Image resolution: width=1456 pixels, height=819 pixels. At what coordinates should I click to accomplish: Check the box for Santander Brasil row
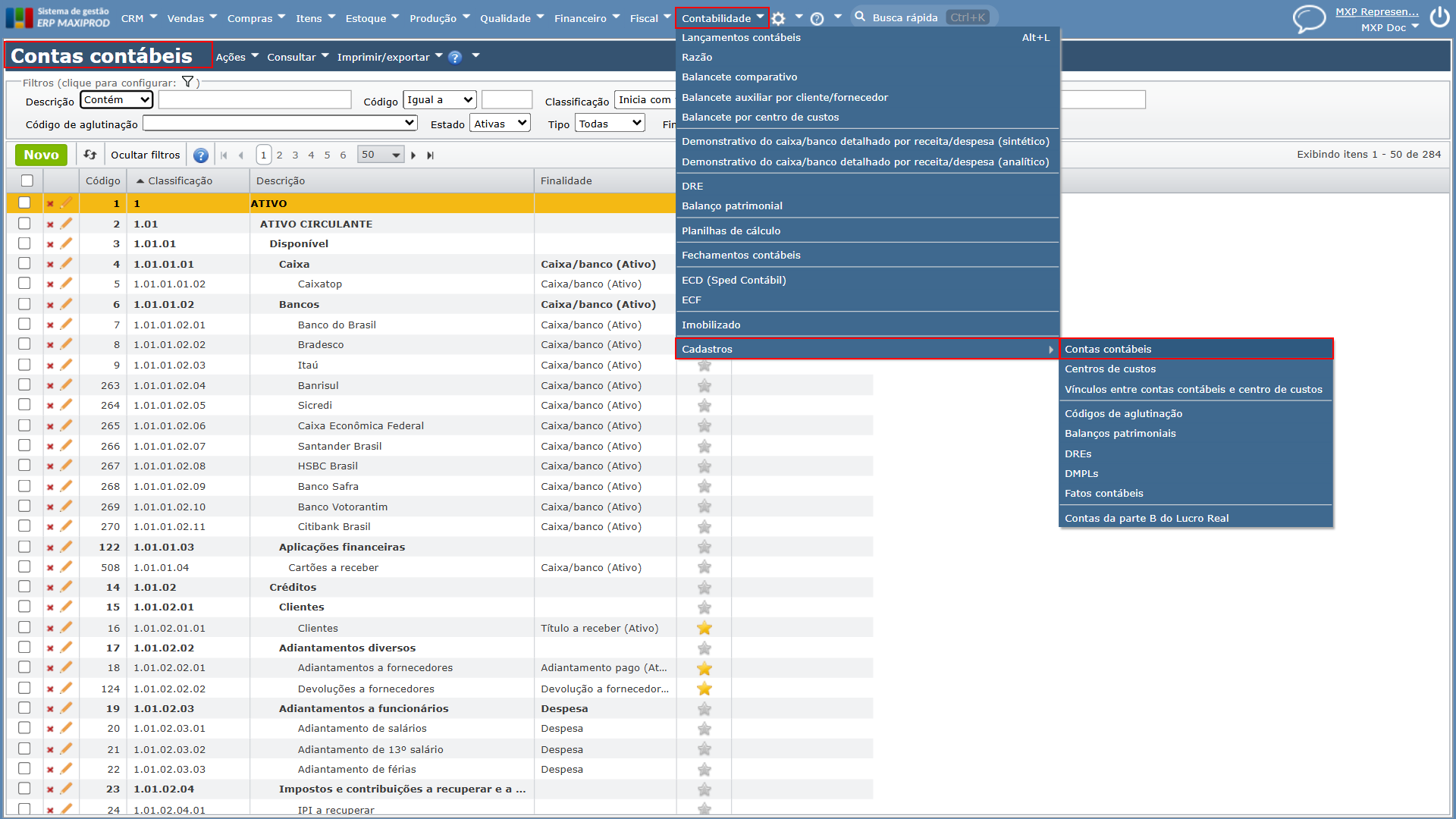[x=24, y=445]
